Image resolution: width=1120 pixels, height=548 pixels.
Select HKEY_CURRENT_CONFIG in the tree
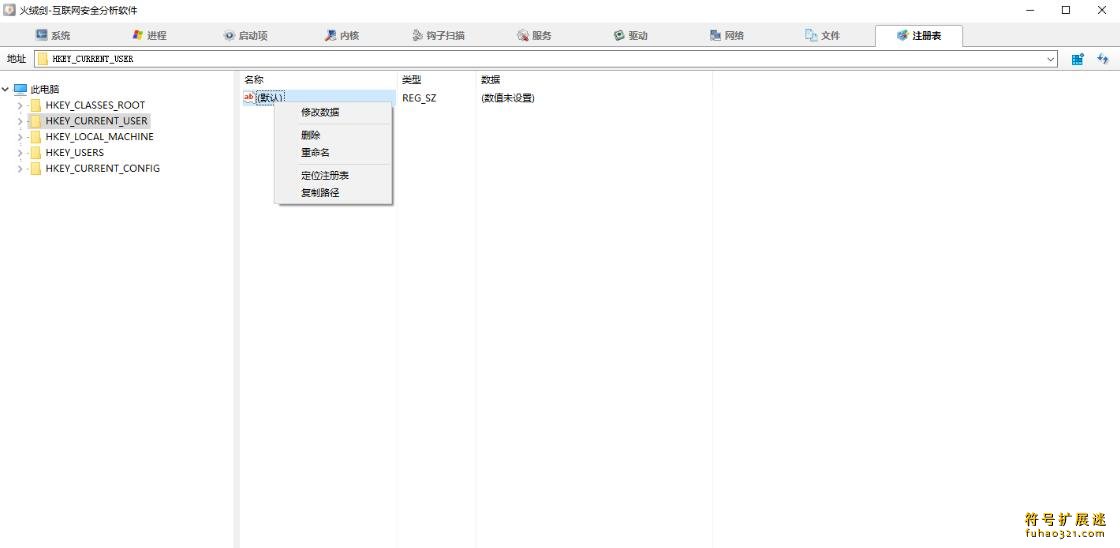(x=102, y=169)
